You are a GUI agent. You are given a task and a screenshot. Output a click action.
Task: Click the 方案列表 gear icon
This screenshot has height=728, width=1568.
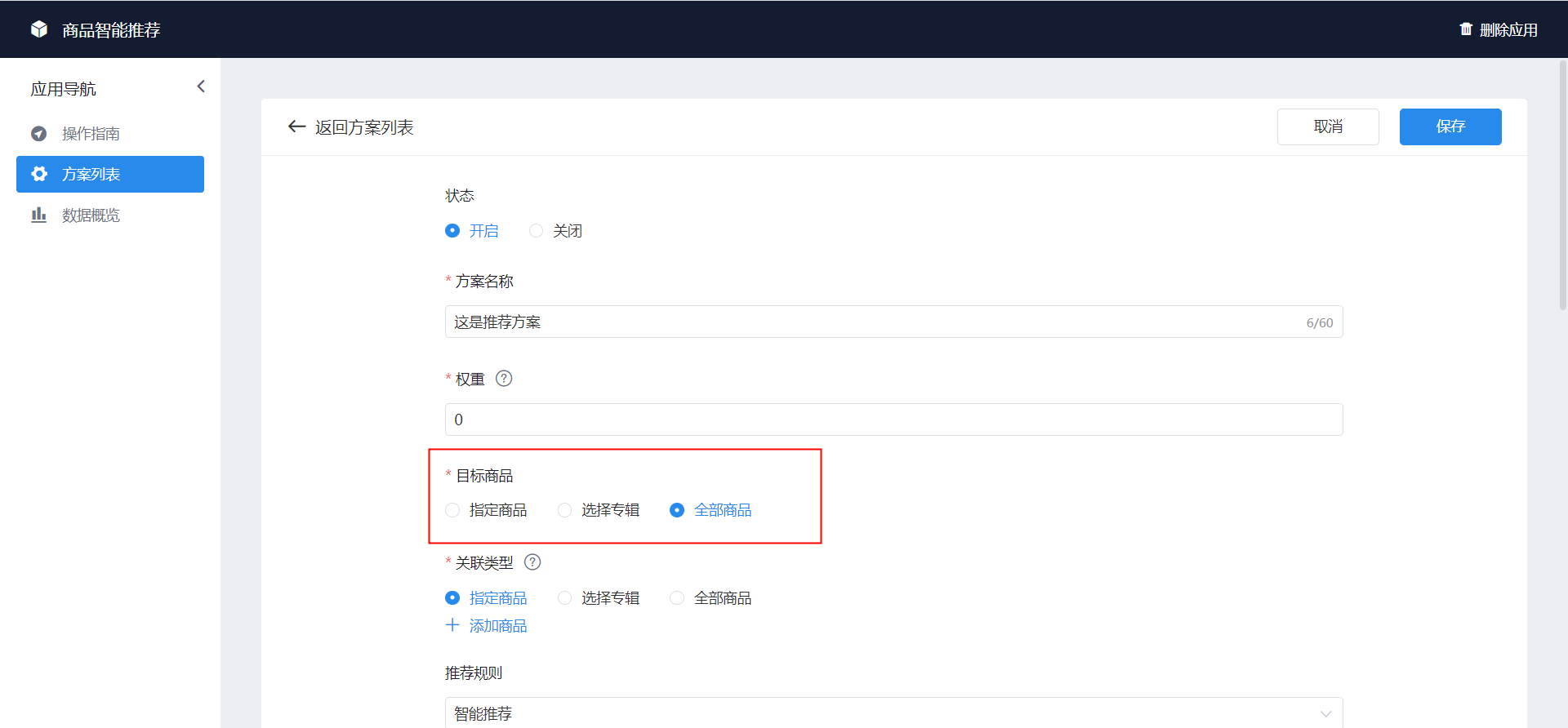39,174
